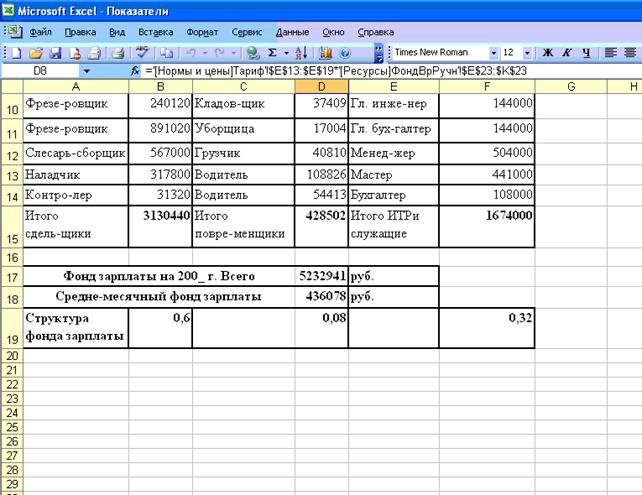Screen dimensions: 642x495
Task: Toggle italic formatting (К)
Action: (567, 52)
